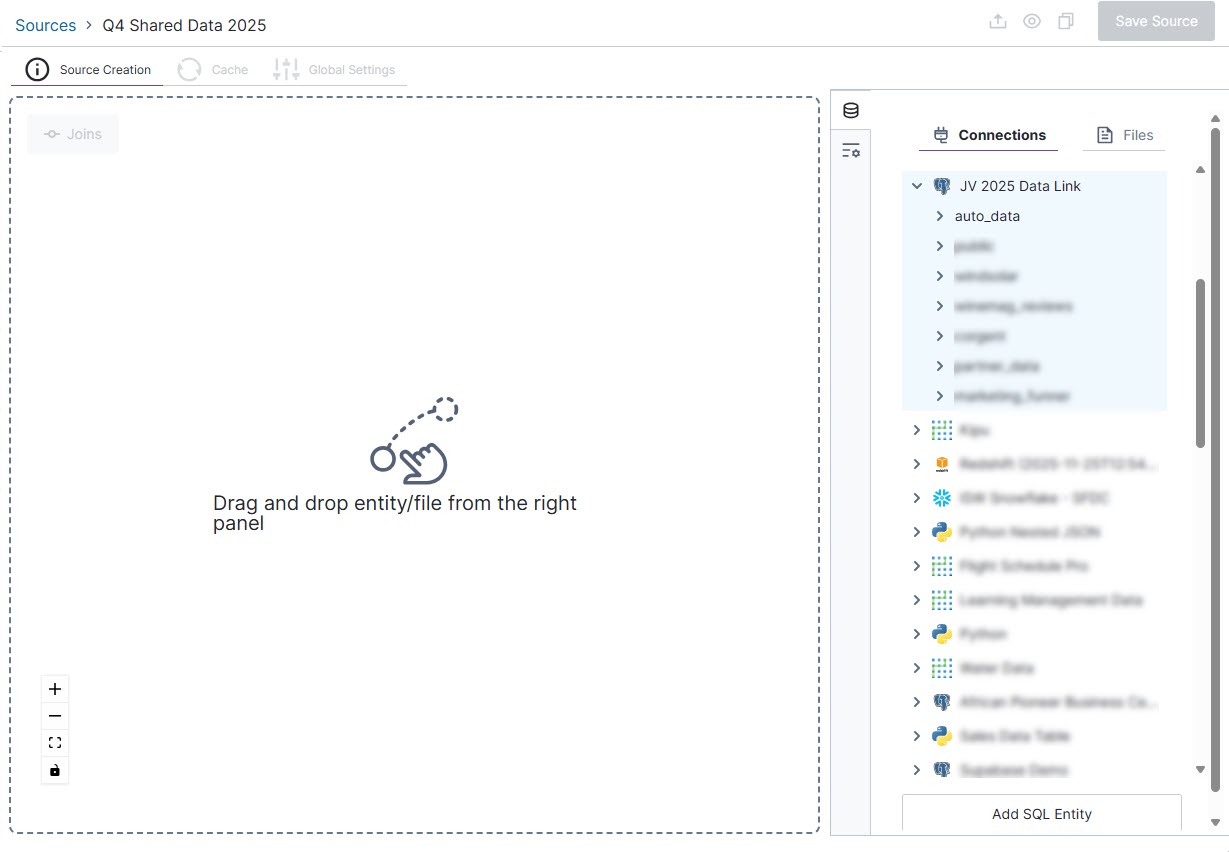Zoom out on the canvas with minus icon
This screenshot has width=1229, height=852.
pyautogui.click(x=55, y=716)
